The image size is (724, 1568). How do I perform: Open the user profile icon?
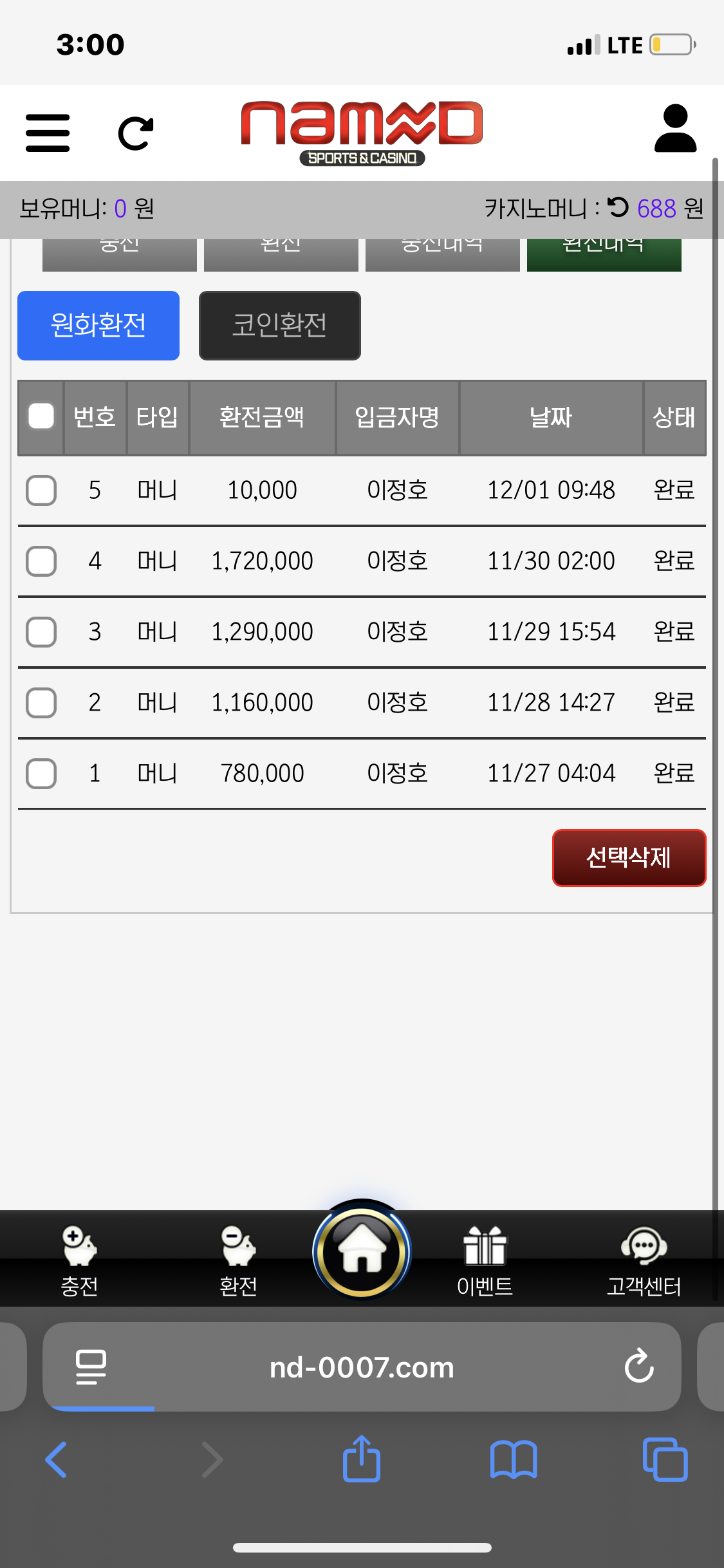(675, 129)
